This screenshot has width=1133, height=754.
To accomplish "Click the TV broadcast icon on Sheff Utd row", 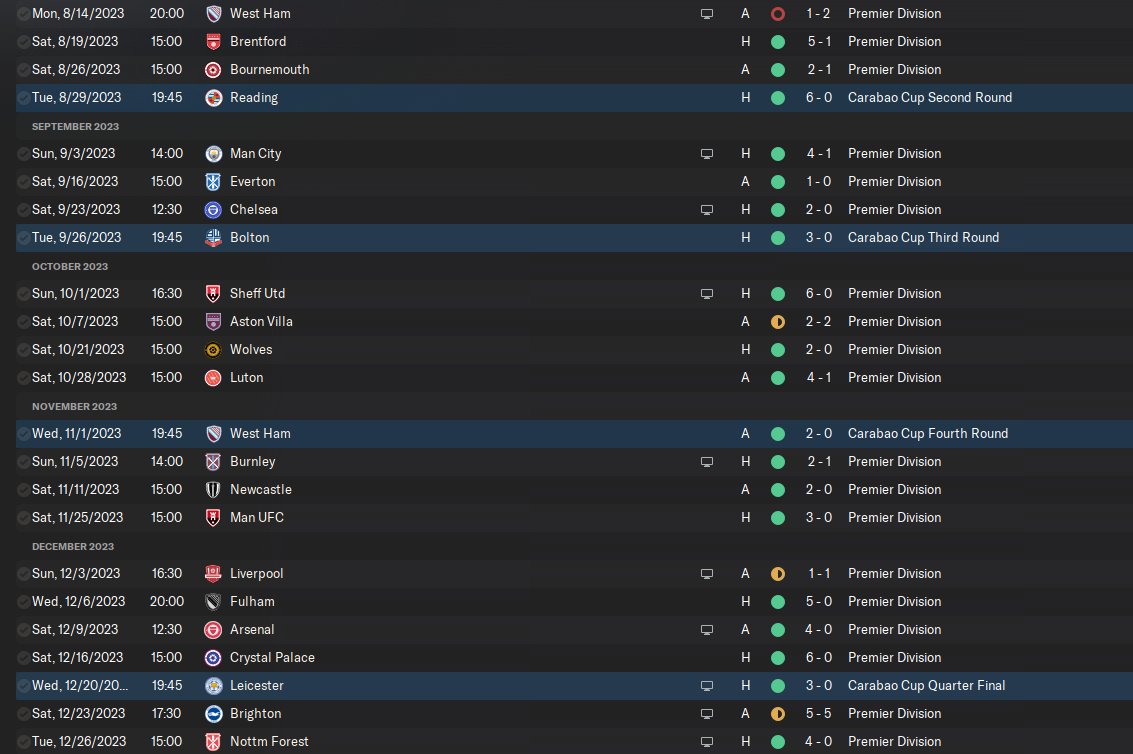I will 707,294.
